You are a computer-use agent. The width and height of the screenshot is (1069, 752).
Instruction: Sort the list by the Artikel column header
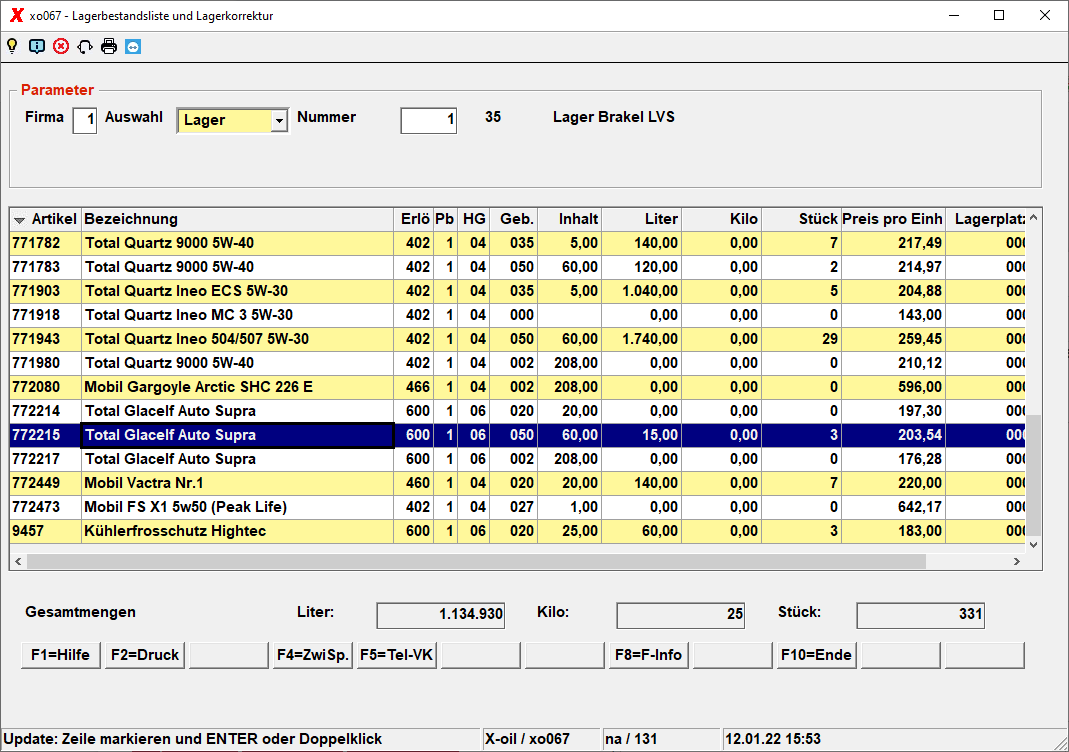pos(46,220)
